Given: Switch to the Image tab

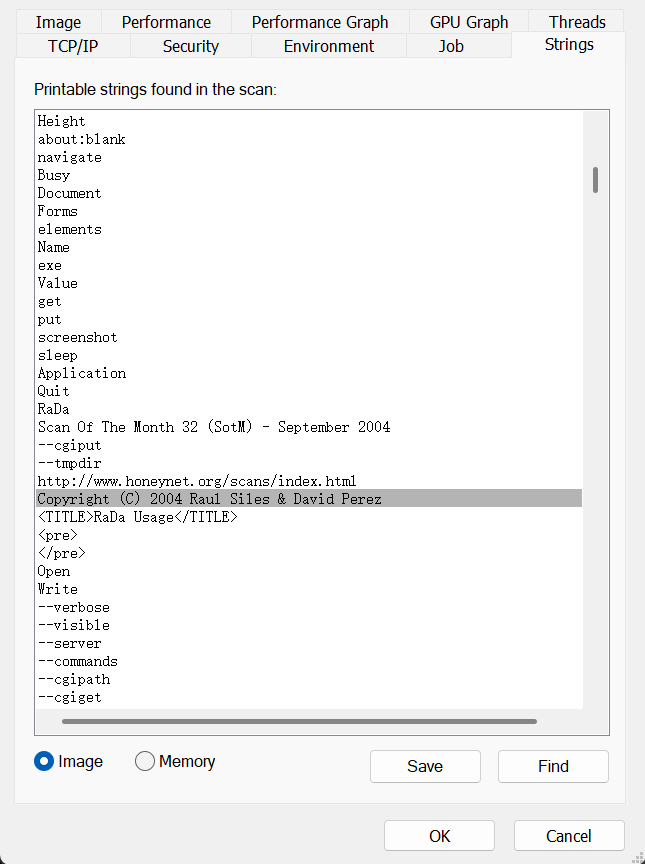Looking at the screenshot, I should coord(58,22).
